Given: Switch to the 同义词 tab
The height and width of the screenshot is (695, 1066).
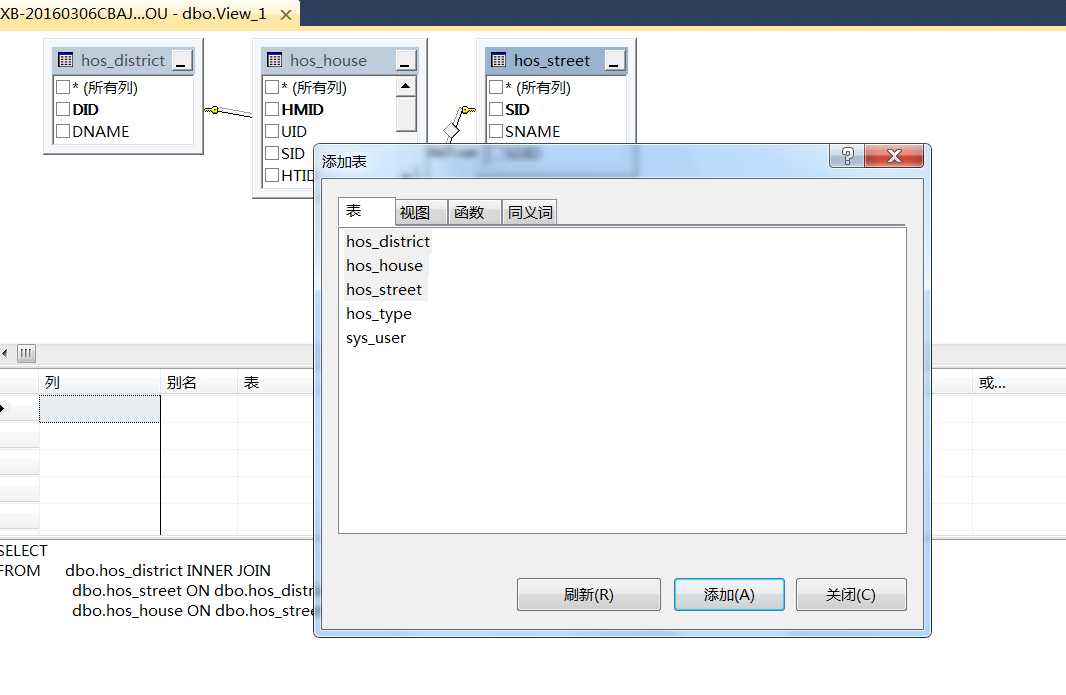Looking at the screenshot, I should [x=530, y=212].
